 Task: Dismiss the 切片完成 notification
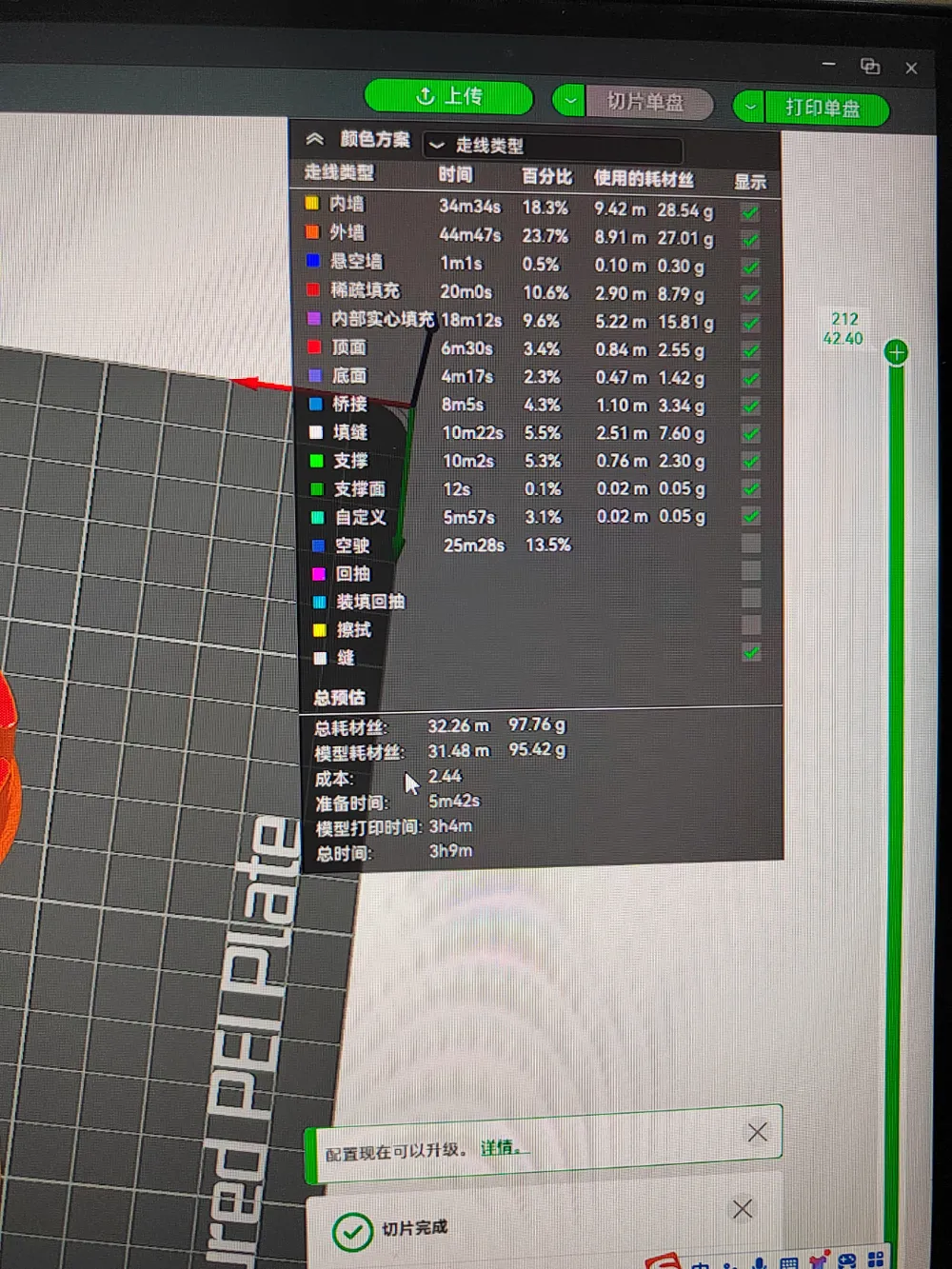743,1209
